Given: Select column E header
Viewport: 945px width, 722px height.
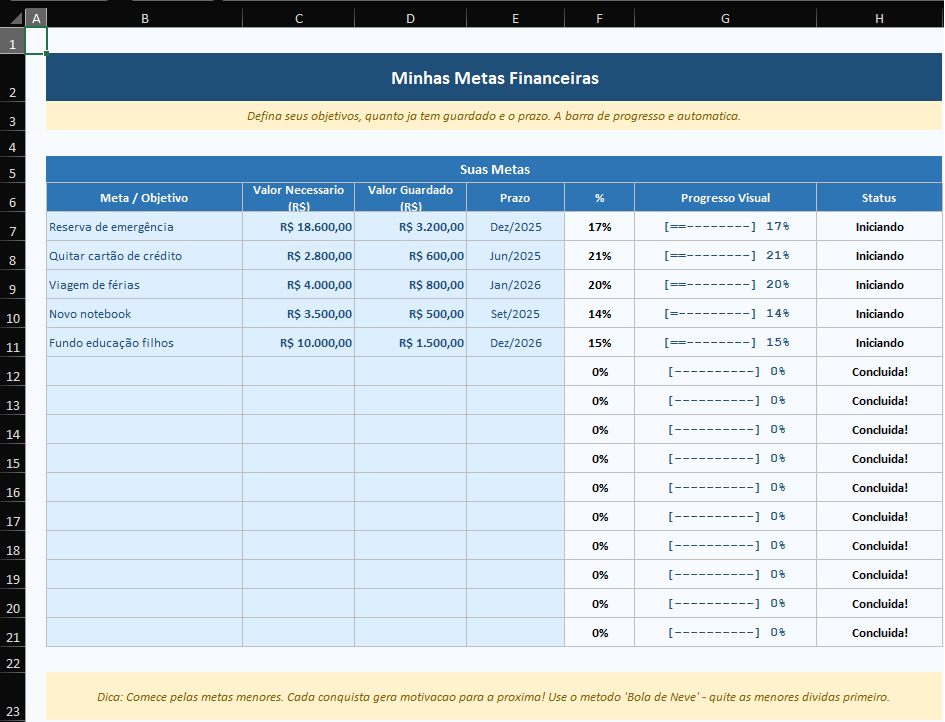Looking at the screenshot, I should click(515, 19).
